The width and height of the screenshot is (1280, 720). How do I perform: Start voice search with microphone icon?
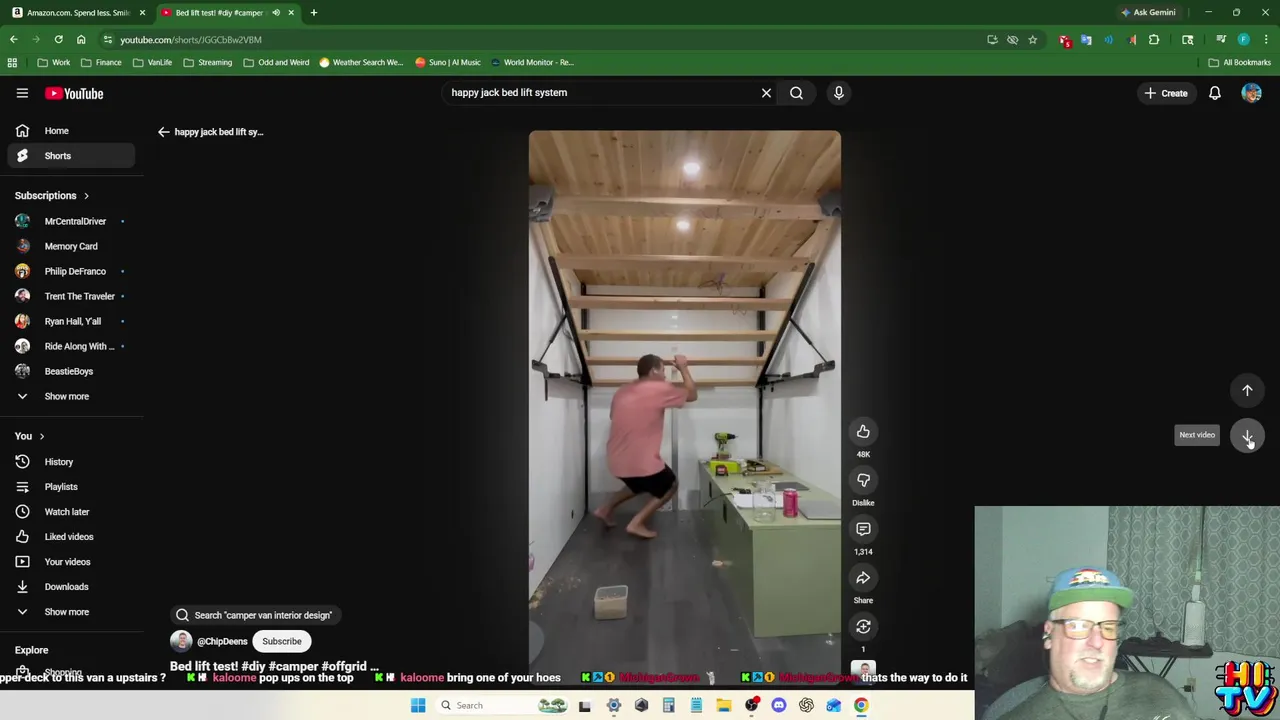click(x=838, y=93)
